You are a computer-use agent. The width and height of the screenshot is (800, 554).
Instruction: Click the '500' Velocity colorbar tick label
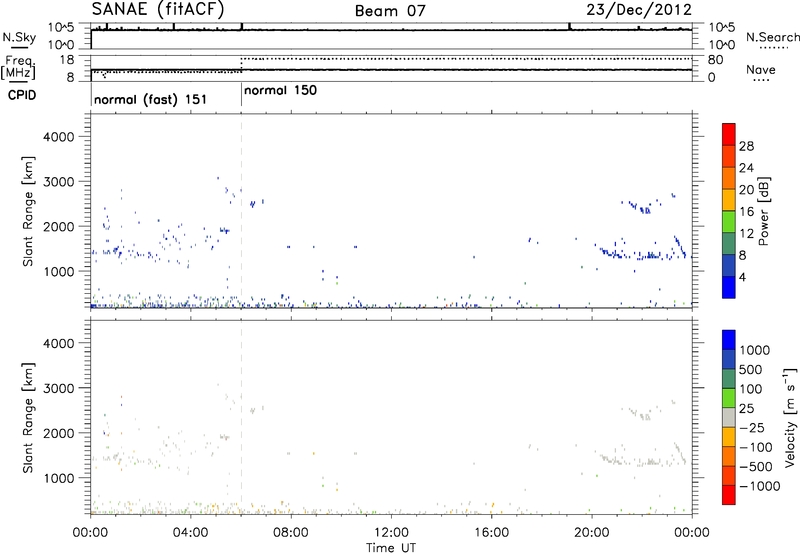(x=751, y=369)
